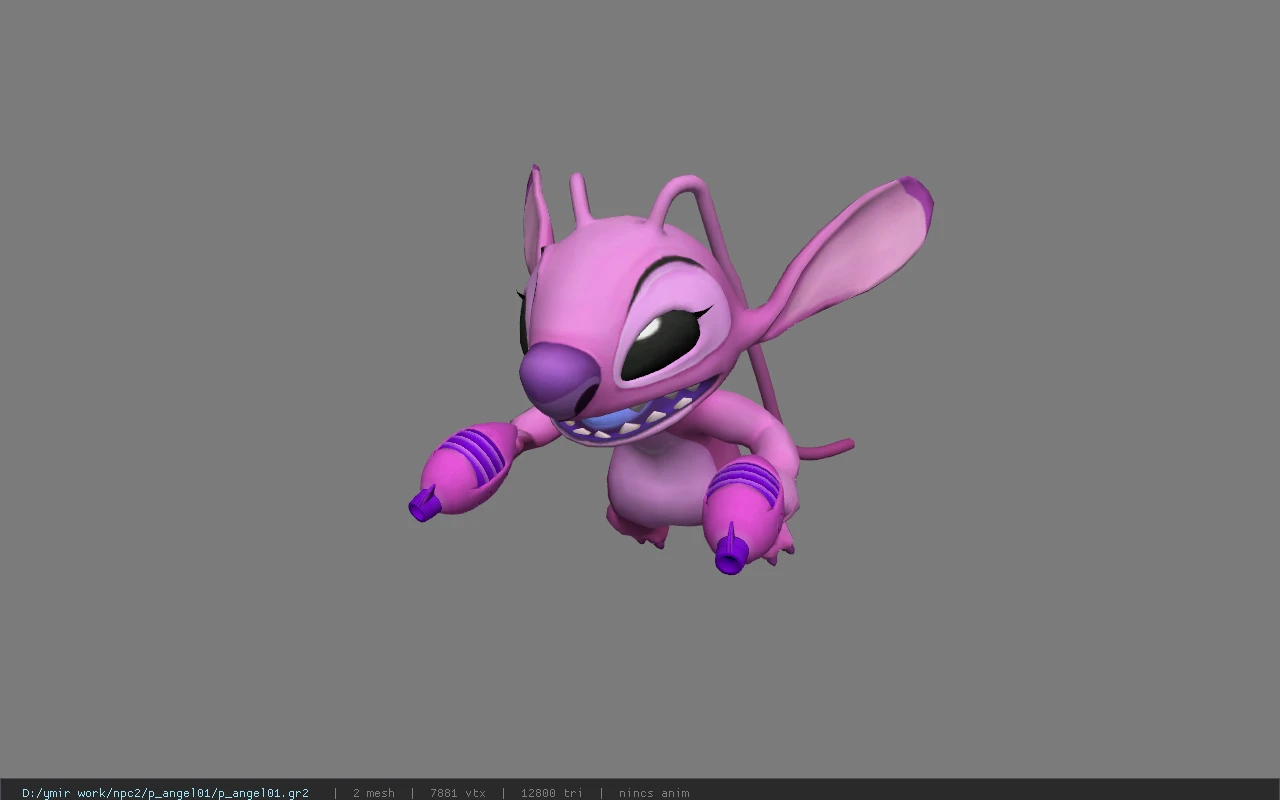Viewport: 1280px width, 800px height.
Task: Click the "12800 tri" triangle count
Action: (x=551, y=793)
